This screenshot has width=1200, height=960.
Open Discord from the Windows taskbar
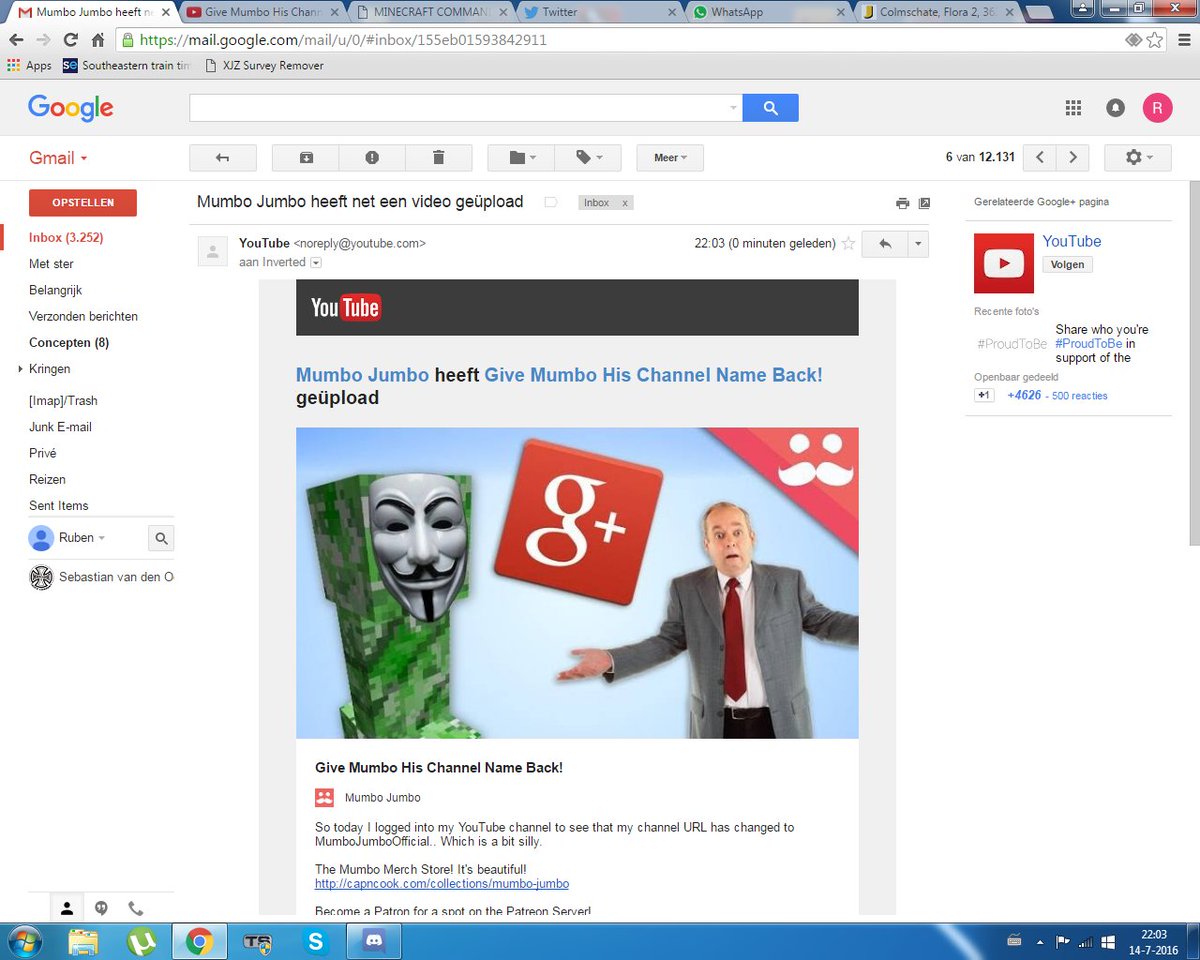coord(375,942)
